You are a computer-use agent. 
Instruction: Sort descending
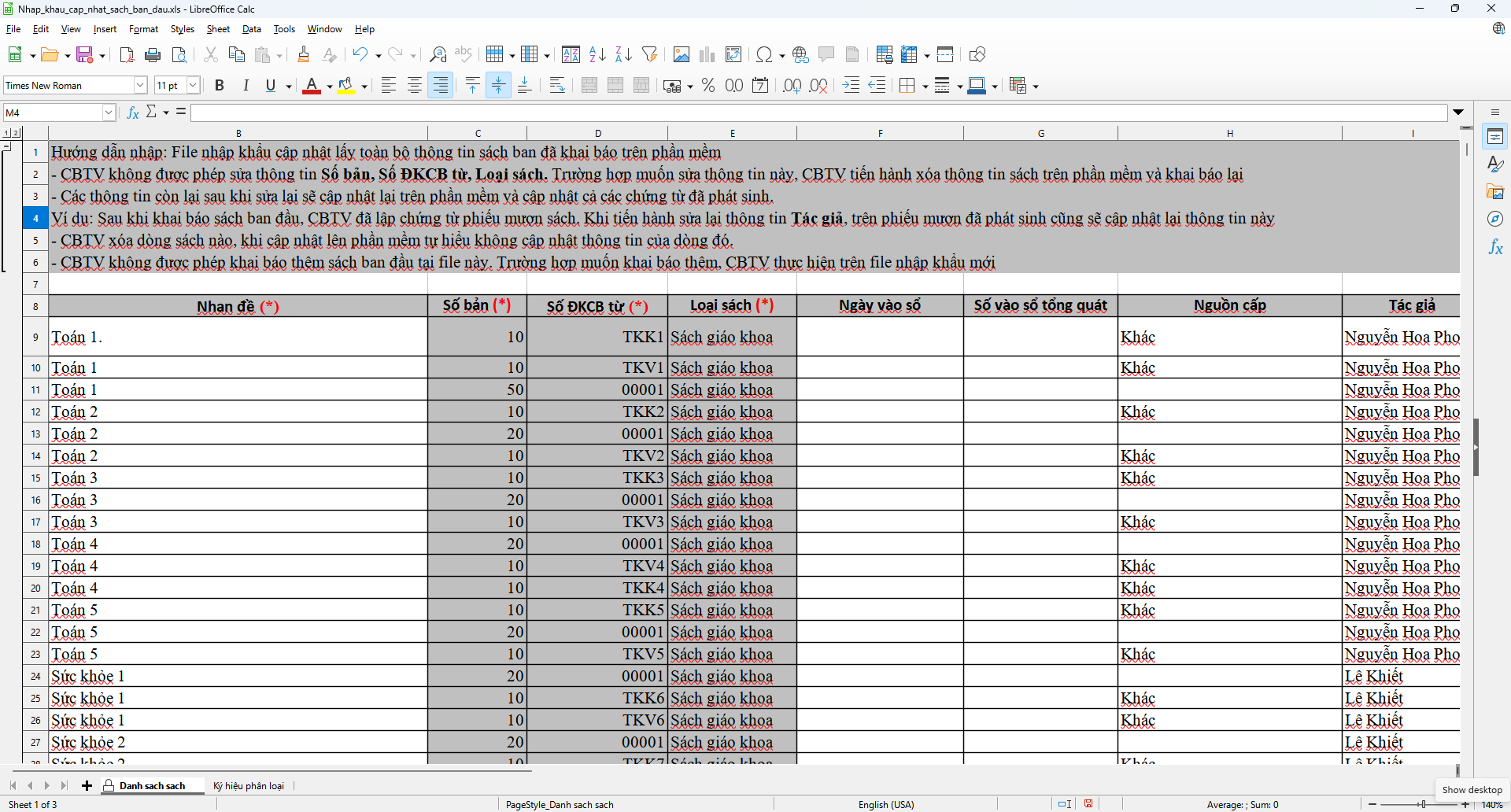click(x=624, y=54)
